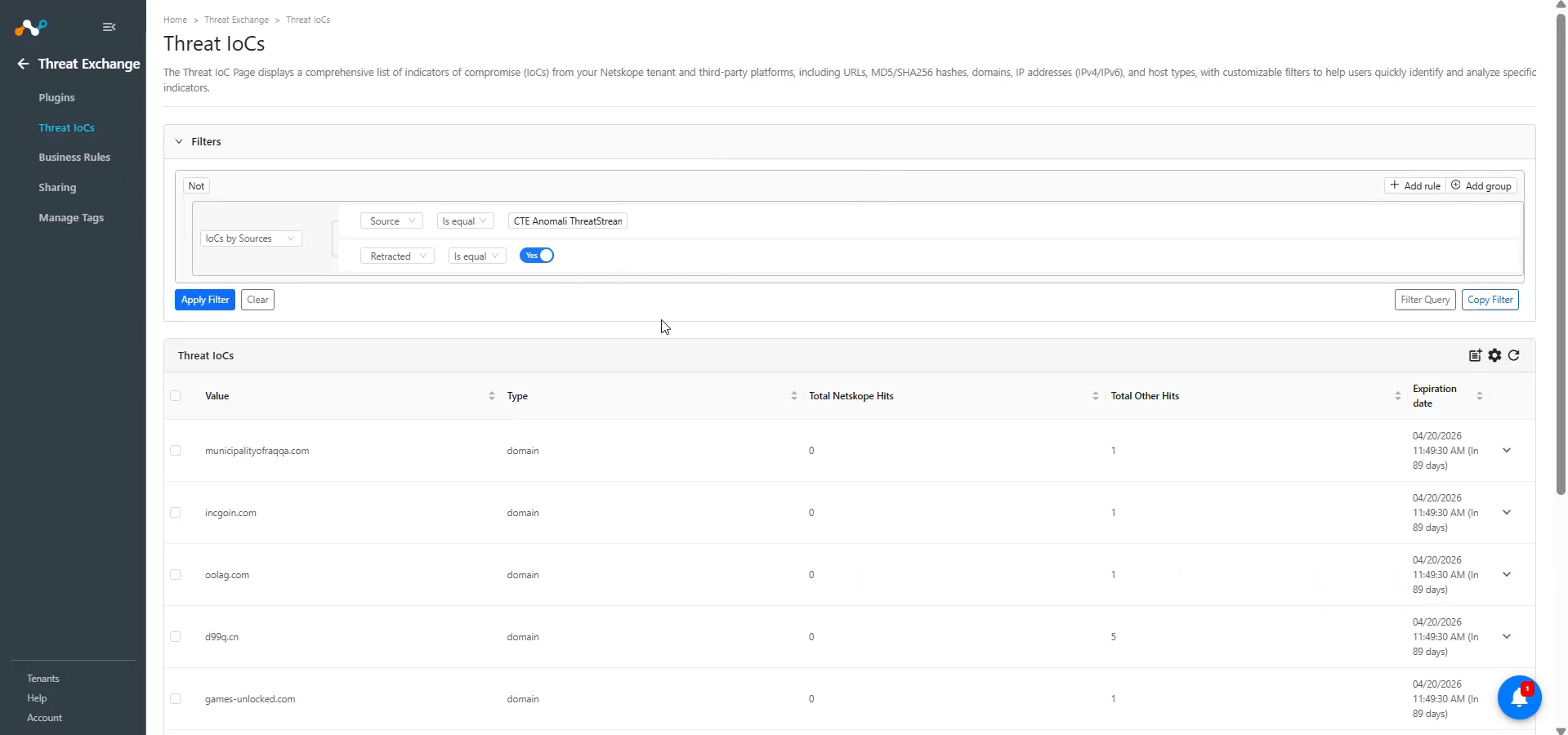Screen dimensions: 1568x735
Task: Click the Copy Filter button
Action: point(1490,300)
